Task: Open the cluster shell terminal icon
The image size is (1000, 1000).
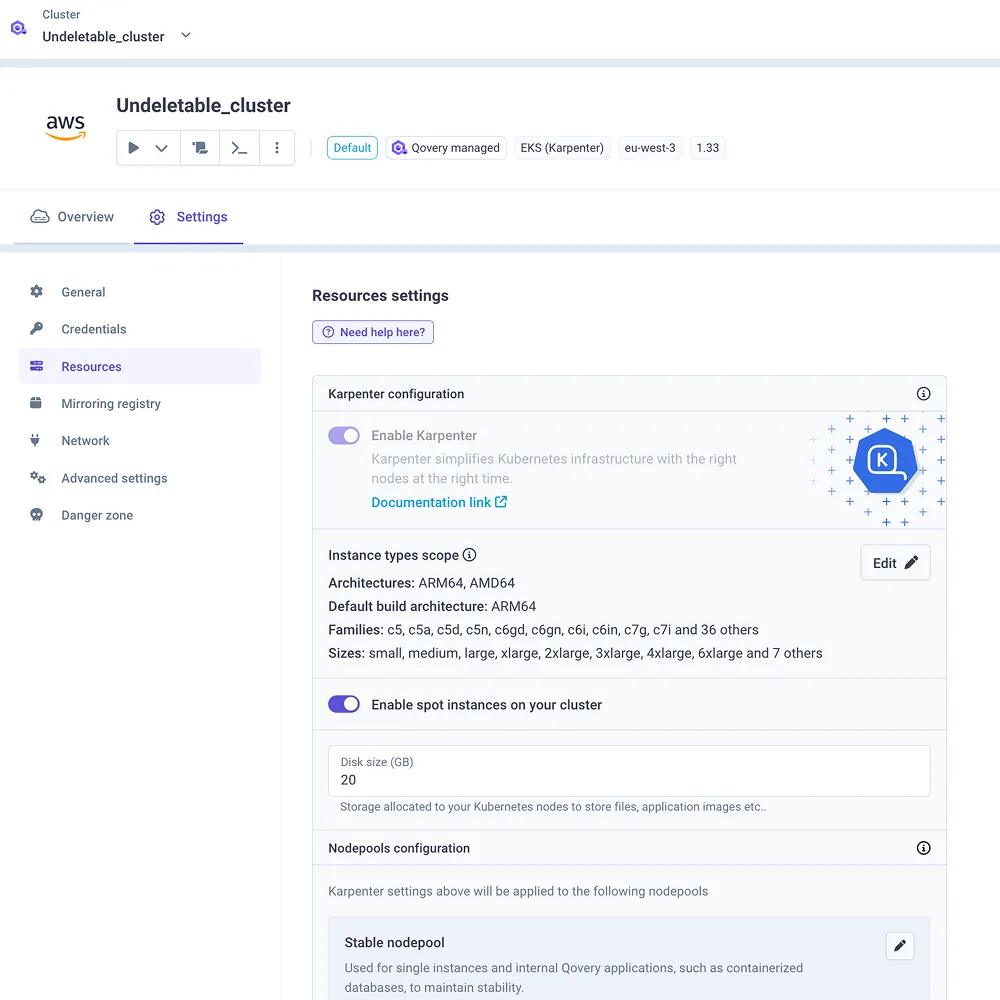Action: pyautogui.click(x=239, y=148)
